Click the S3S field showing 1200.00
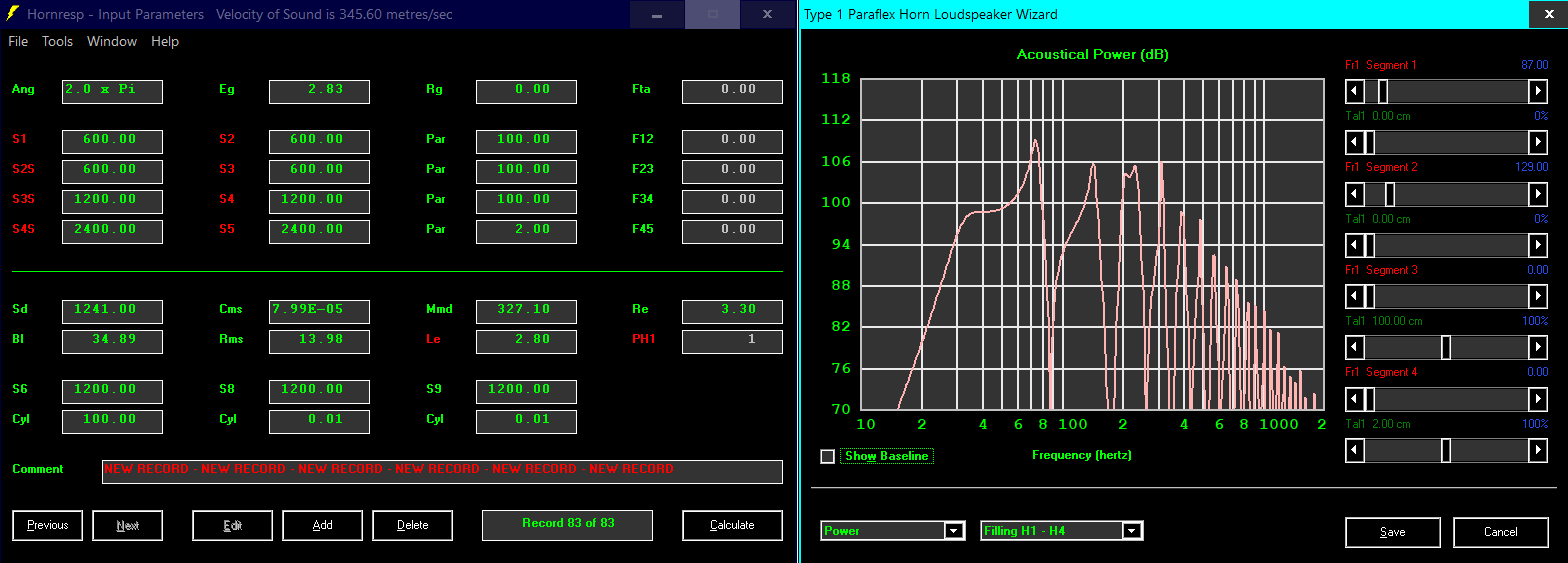 tap(112, 202)
